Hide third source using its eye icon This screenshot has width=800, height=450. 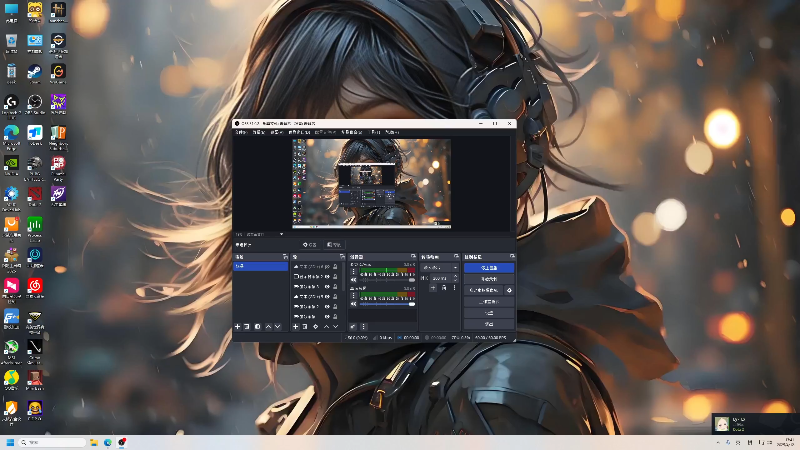[328, 287]
